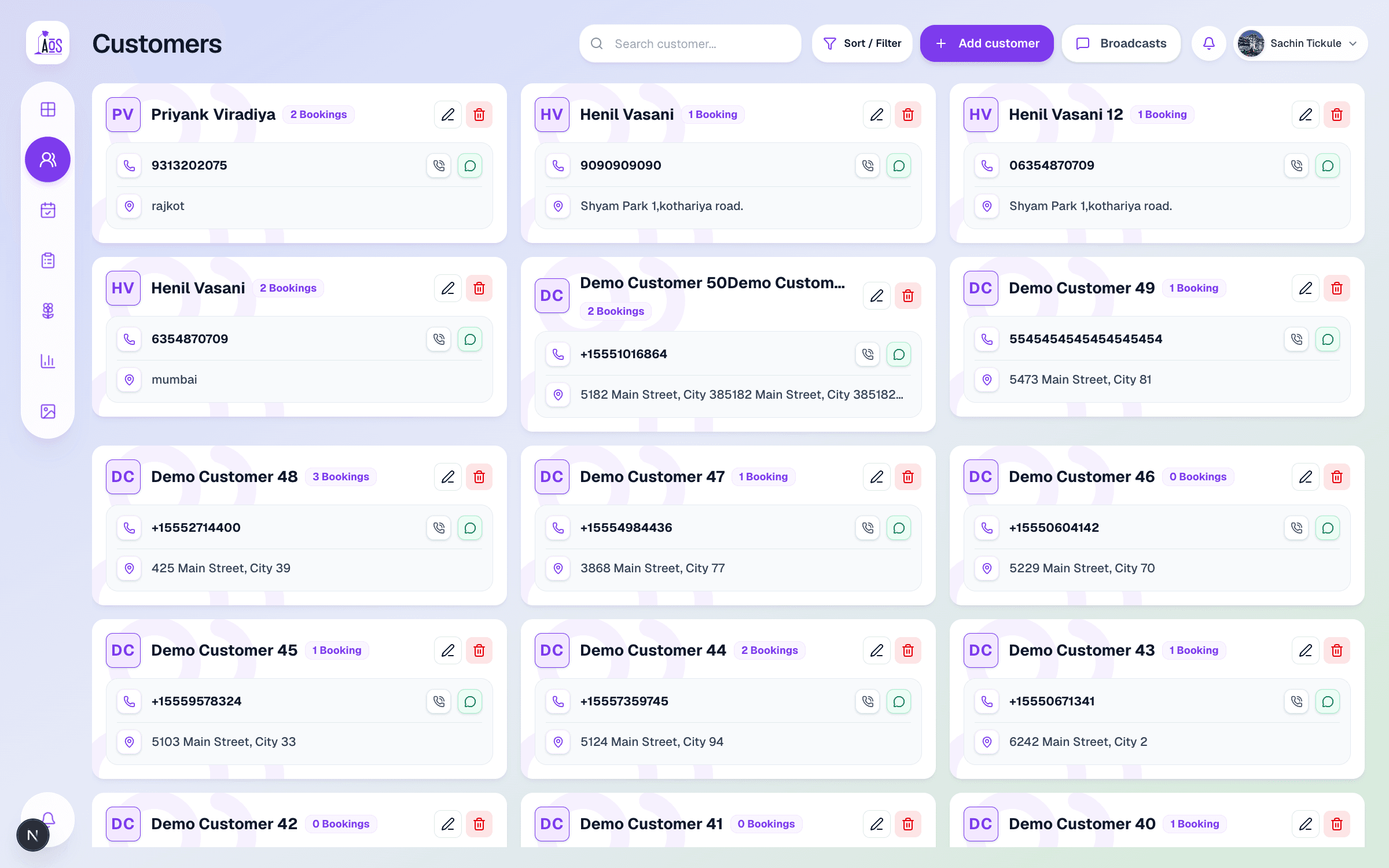Open WhatsApp chat for 06354870709
The height and width of the screenshot is (868, 1389).
point(1328,165)
